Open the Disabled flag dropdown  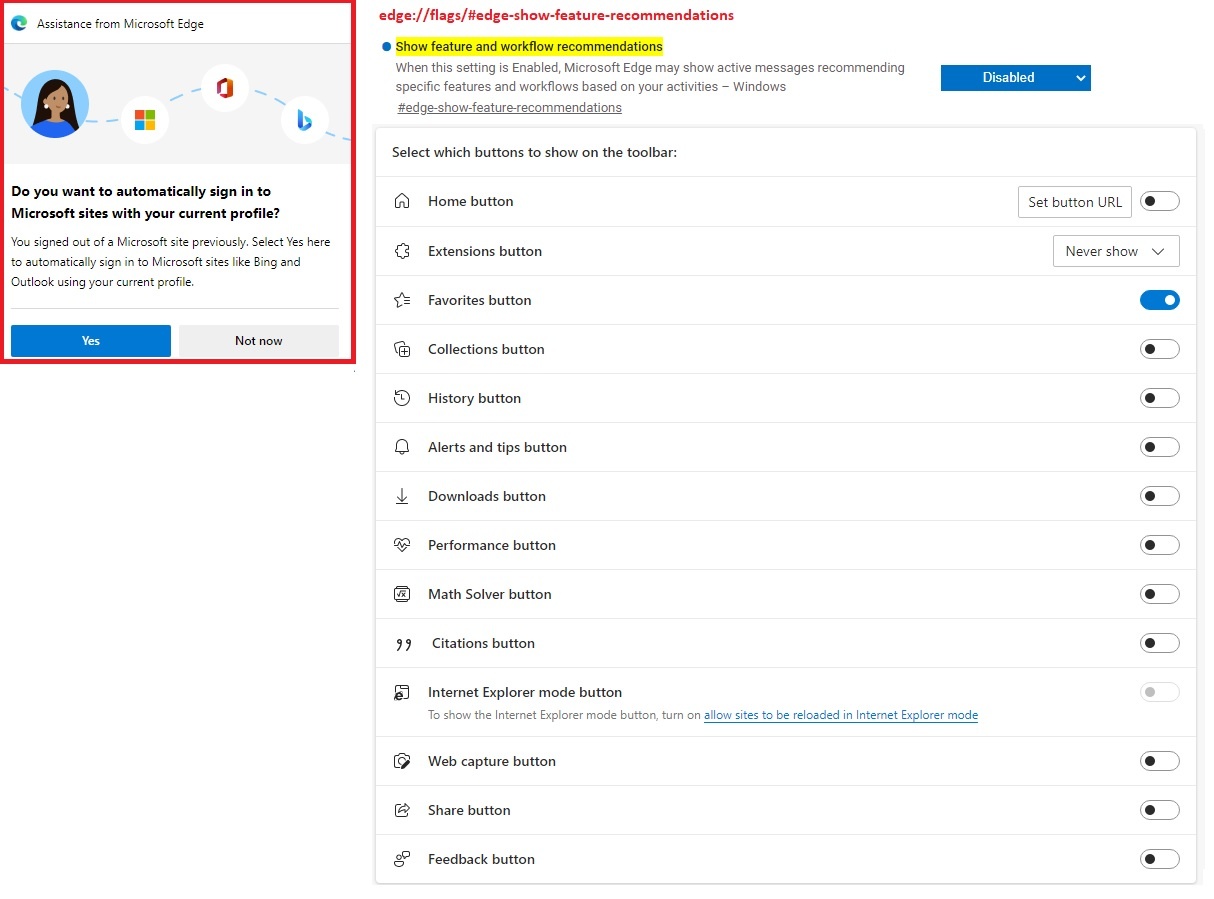[x=1016, y=78]
